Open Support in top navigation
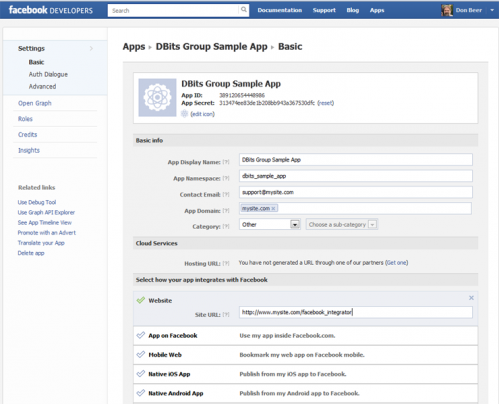 pyautogui.click(x=324, y=10)
